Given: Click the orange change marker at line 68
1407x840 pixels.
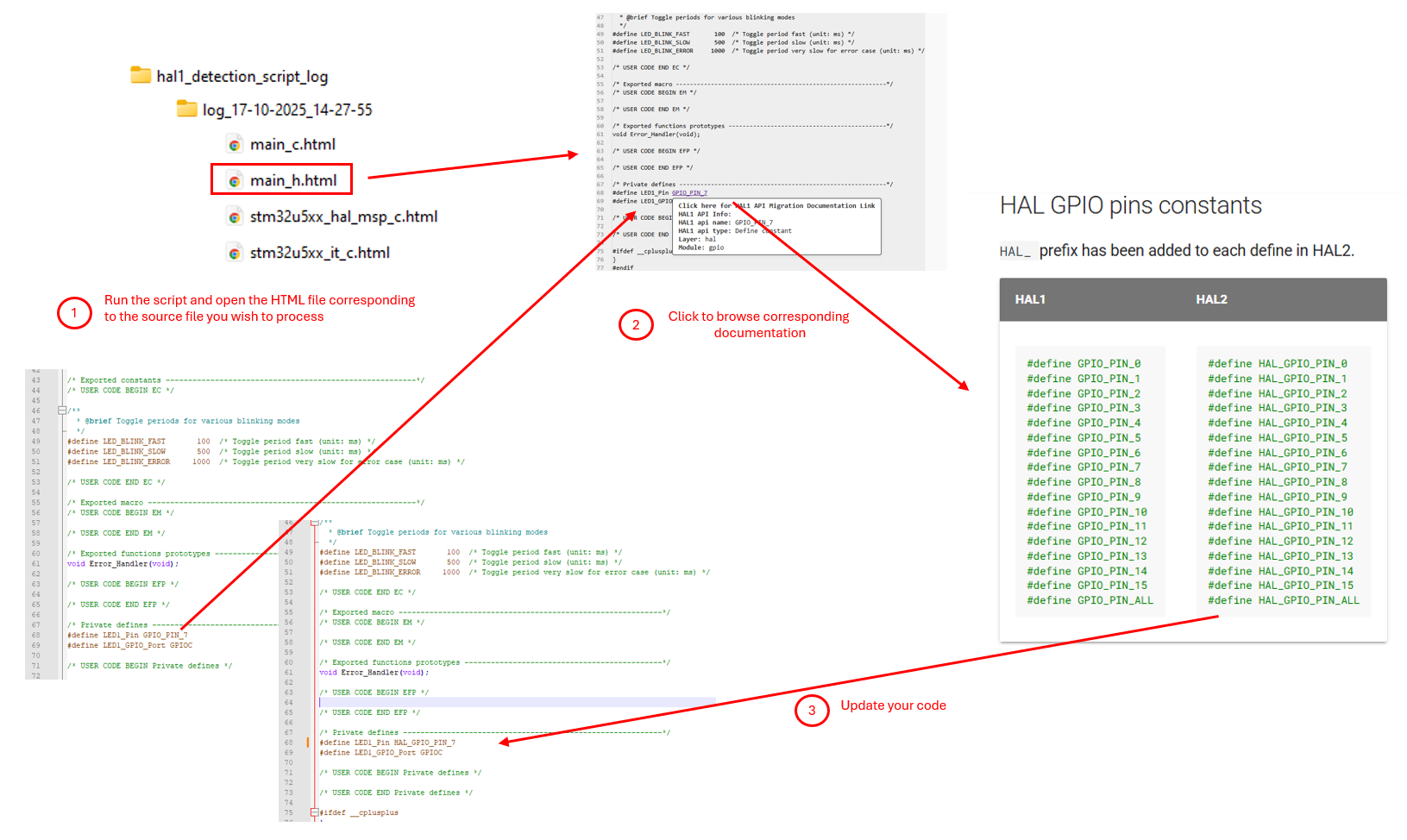Looking at the screenshot, I should pos(308,743).
